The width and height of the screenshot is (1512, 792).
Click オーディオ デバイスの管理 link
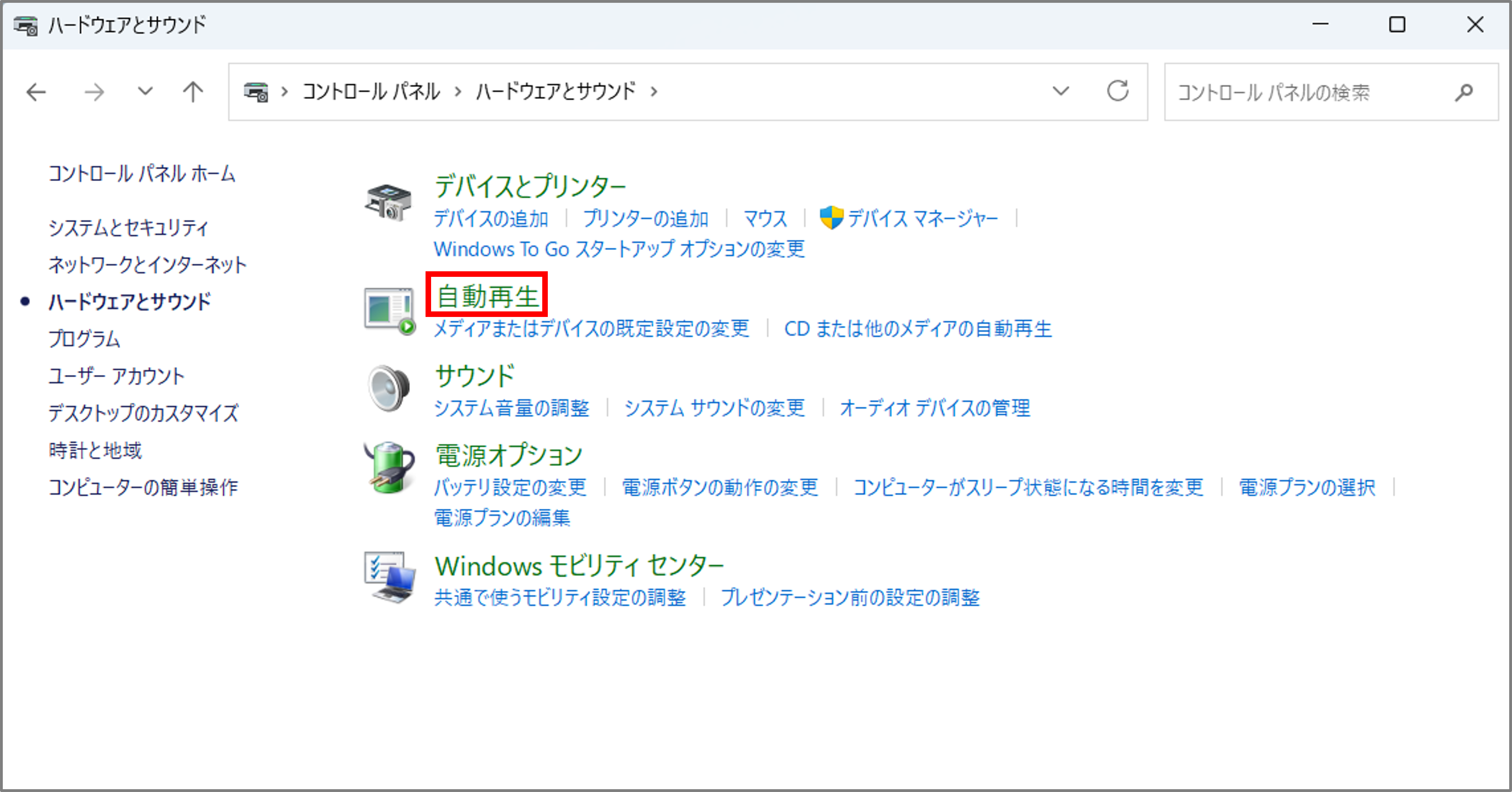pos(935,408)
